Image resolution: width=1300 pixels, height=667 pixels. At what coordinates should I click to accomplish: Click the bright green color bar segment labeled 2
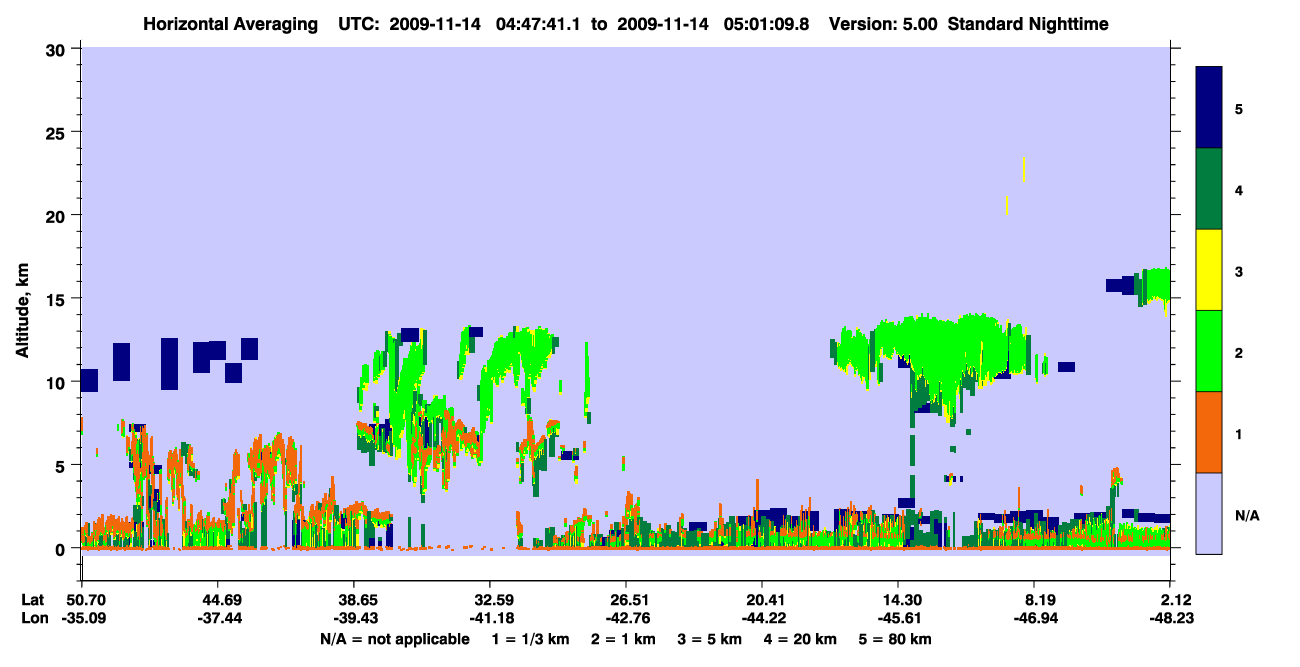point(1209,351)
